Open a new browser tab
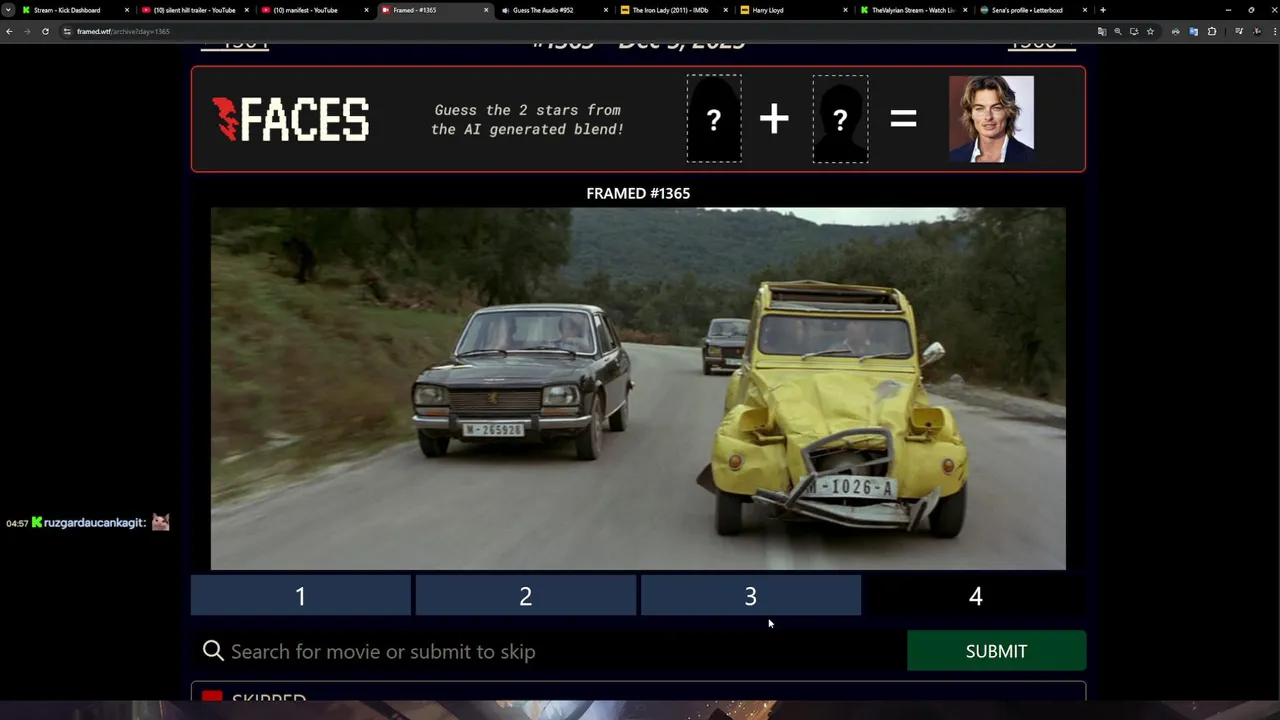This screenshot has height=720, width=1280. 1103,10
